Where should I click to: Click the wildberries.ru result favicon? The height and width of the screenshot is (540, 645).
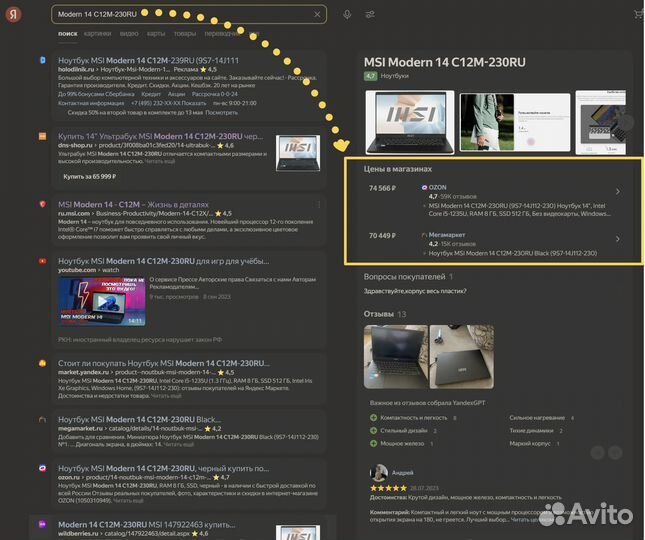[42, 524]
